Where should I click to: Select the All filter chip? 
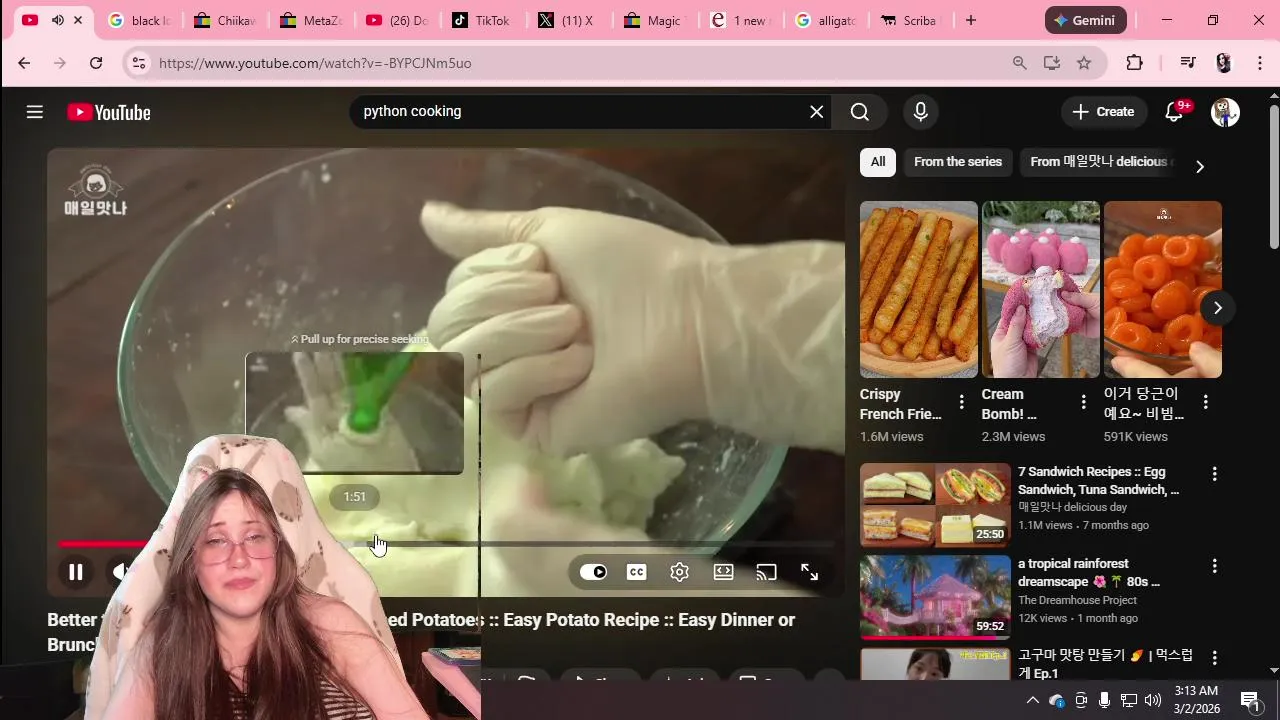pyautogui.click(x=878, y=162)
